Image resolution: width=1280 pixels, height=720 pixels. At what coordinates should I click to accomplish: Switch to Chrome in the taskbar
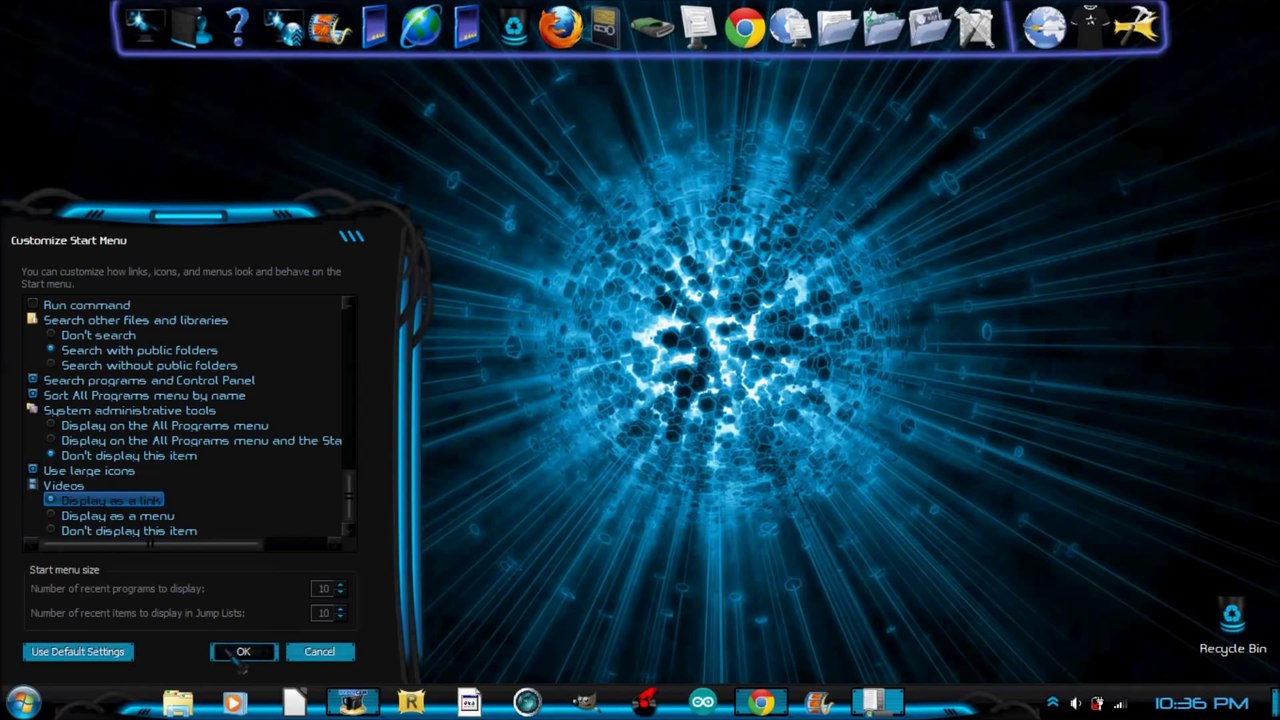[761, 703]
